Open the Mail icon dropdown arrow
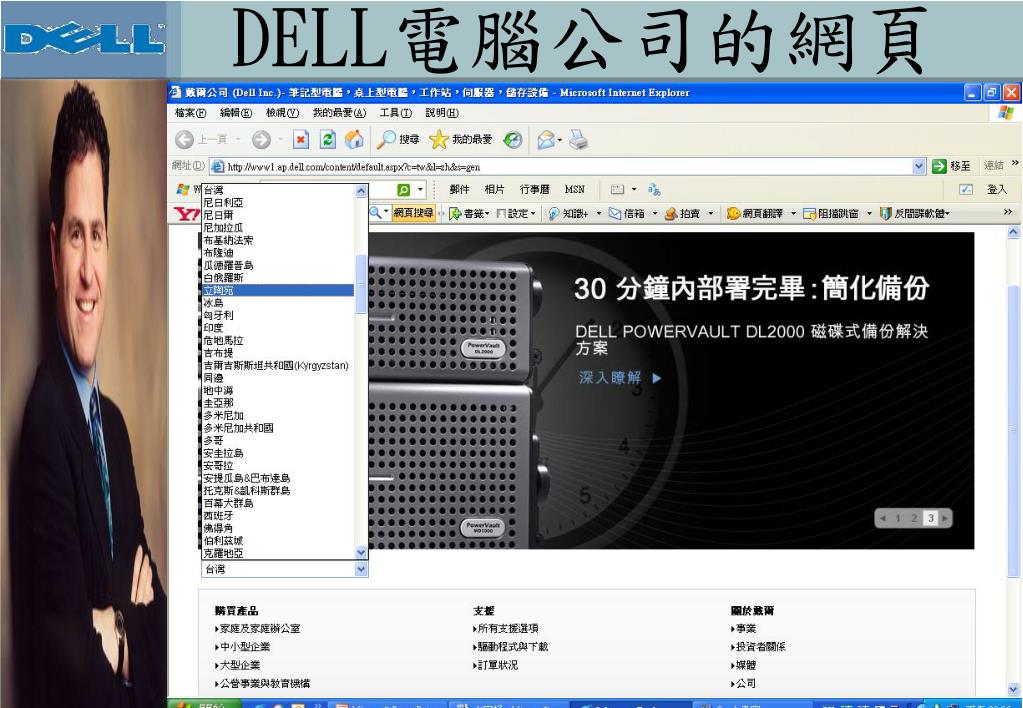The height and width of the screenshot is (708, 1023). click(x=560, y=140)
